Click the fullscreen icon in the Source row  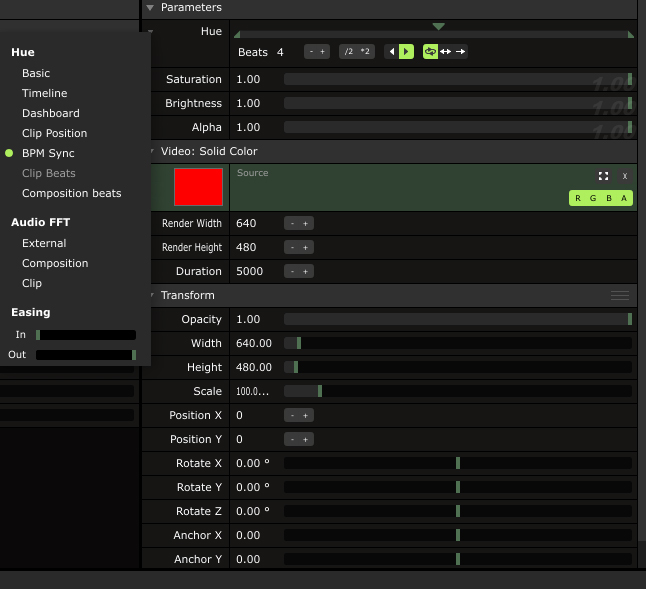(603, 176)
